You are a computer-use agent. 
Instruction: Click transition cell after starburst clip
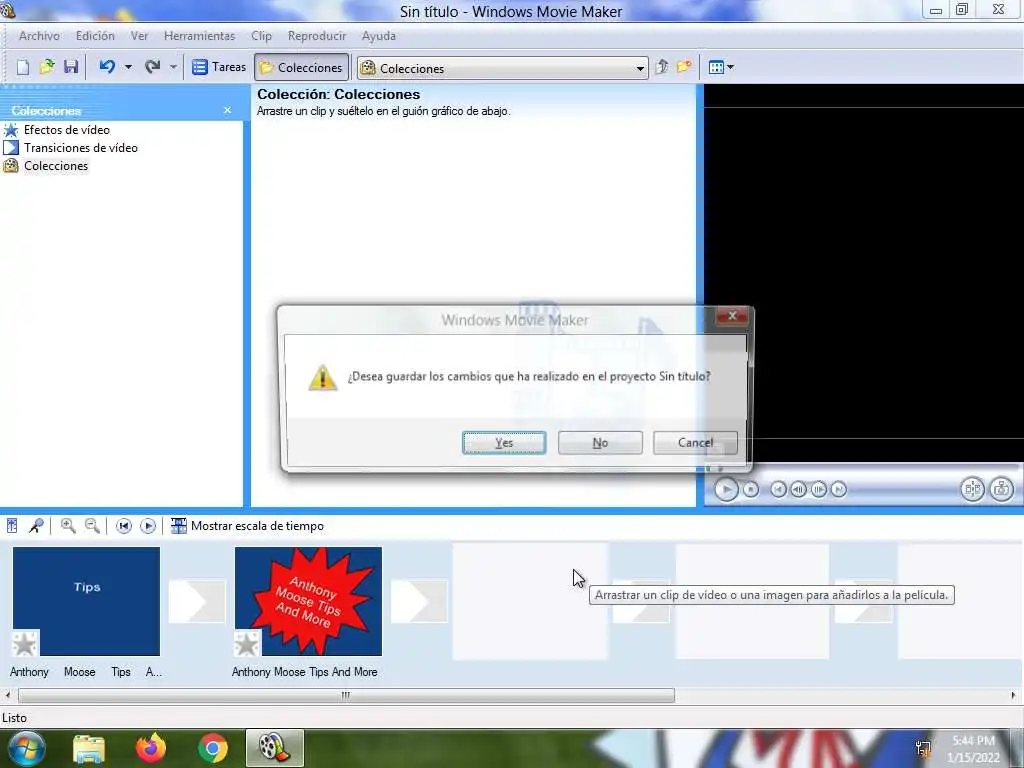pos(419,601)
